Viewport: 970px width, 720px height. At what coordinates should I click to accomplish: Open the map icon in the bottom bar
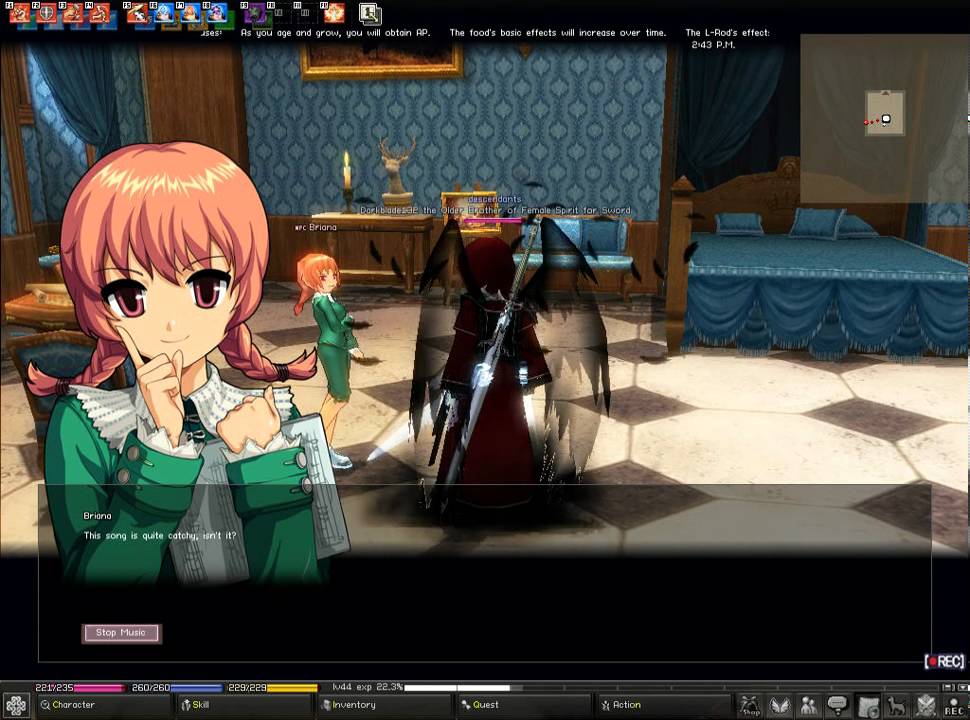point(868,705)
